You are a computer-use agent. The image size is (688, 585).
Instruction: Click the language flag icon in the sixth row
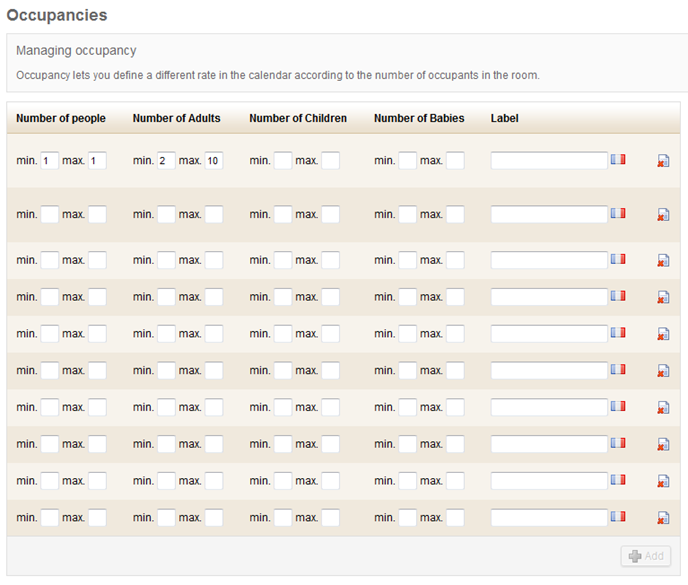point(618,369)
